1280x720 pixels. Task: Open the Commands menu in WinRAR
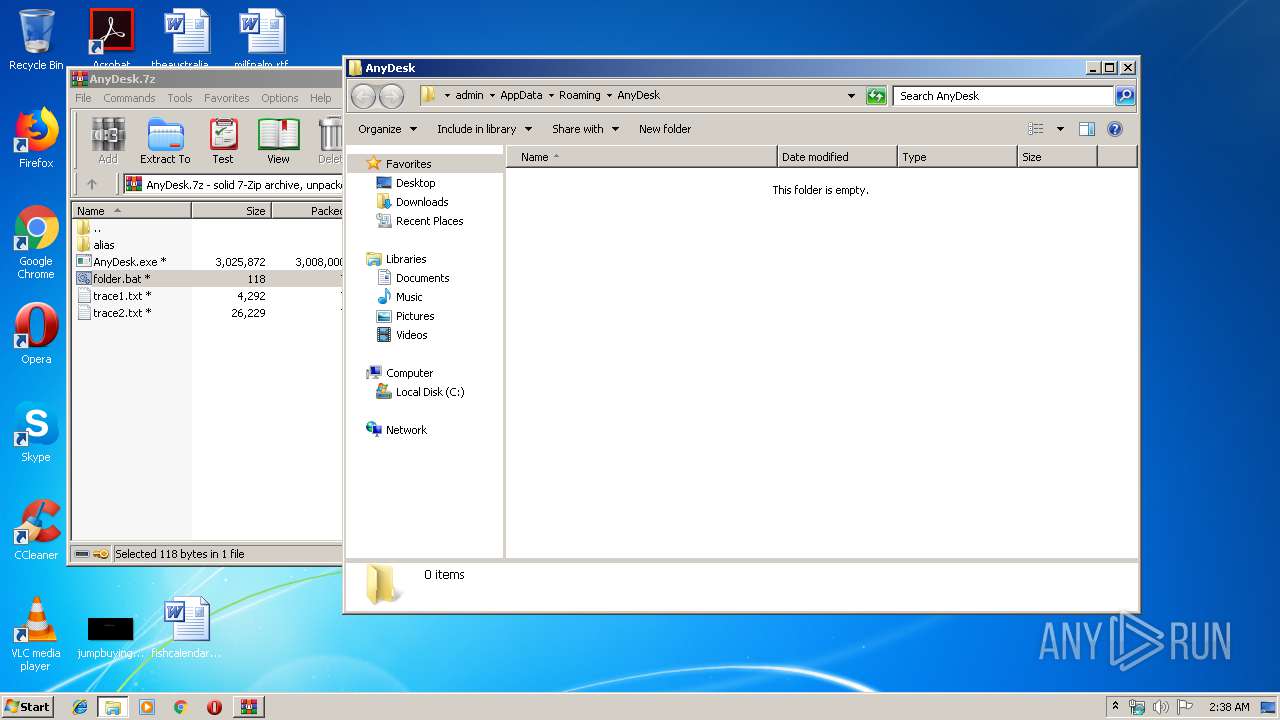(x=129, y=98)
